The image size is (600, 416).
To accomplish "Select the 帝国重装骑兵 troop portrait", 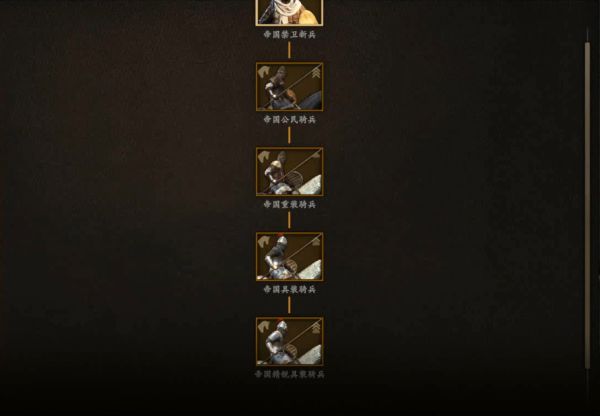I will (x=290, y=172).
